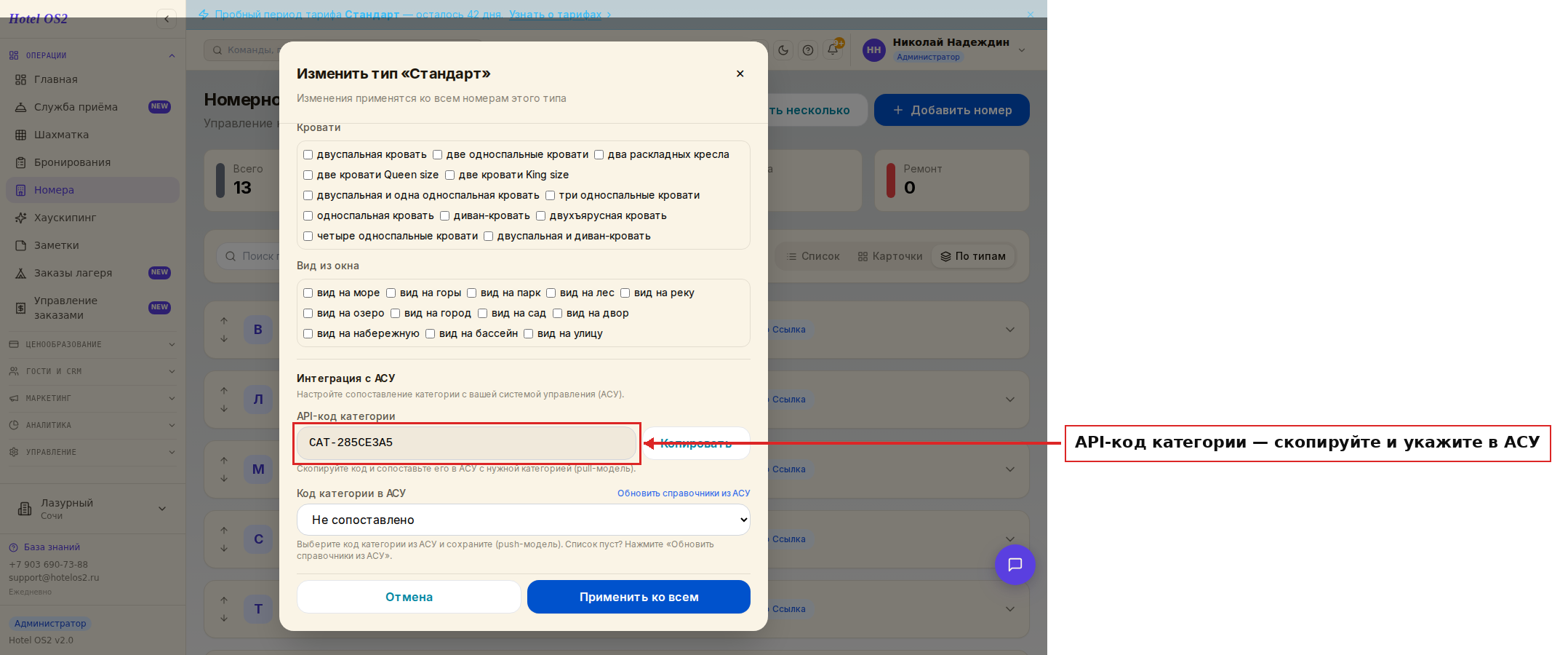Check две односпальные кровати option
Image resolution: width=1568 pixels, height=655 pixels.
(x=438, y=154)
